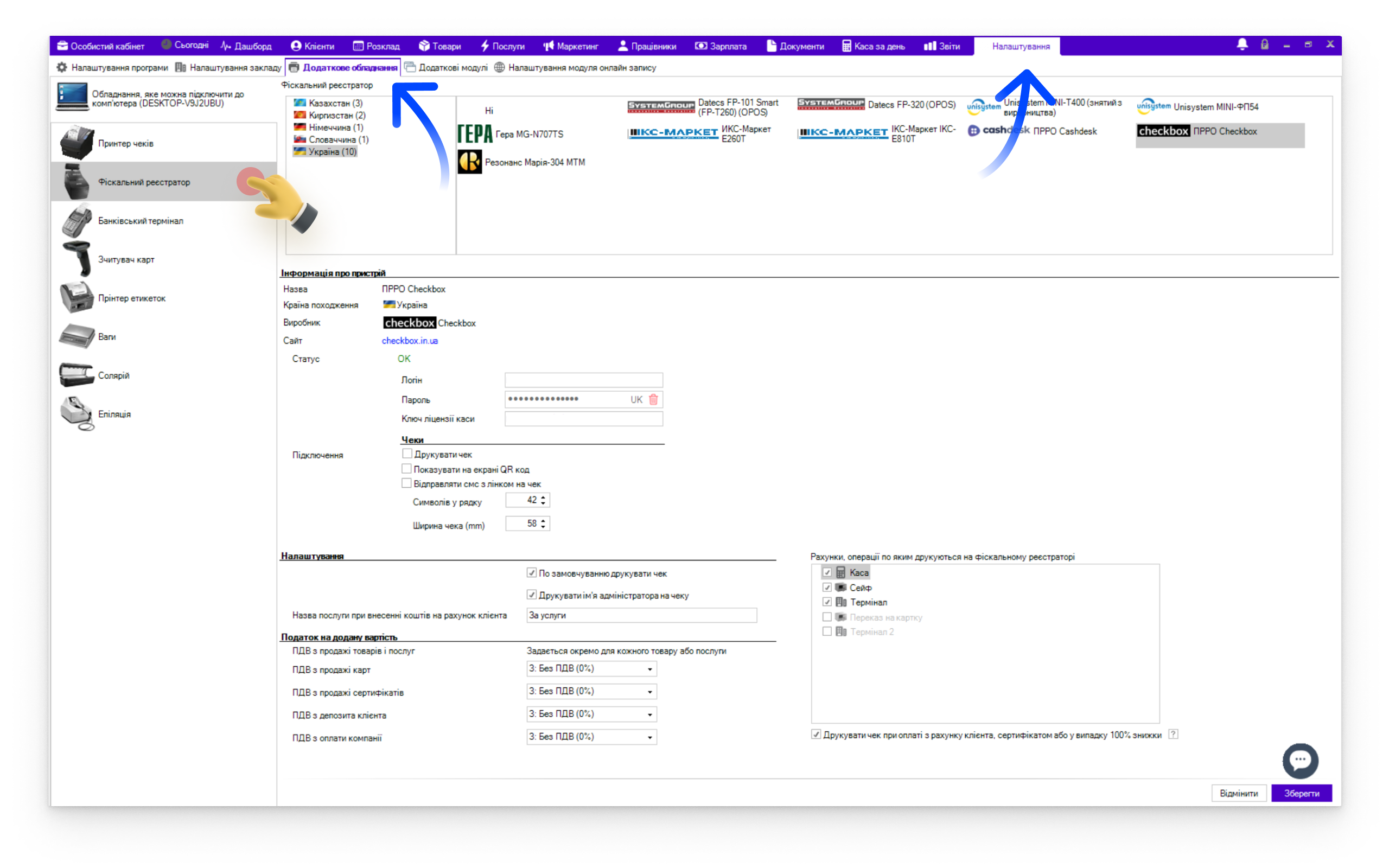Open Особистий кабінет from top bar
The width and height of the screenshot is (1389, 868).
[x=100, y=46]
